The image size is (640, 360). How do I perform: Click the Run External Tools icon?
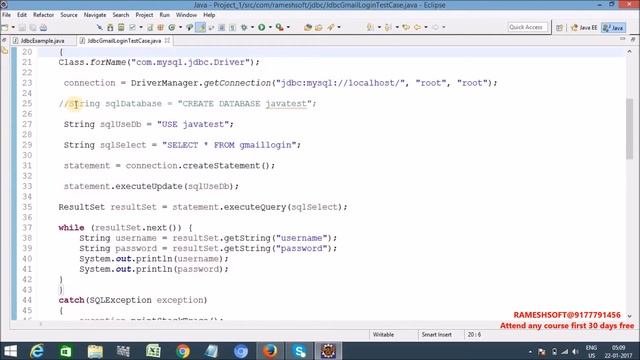280,27
